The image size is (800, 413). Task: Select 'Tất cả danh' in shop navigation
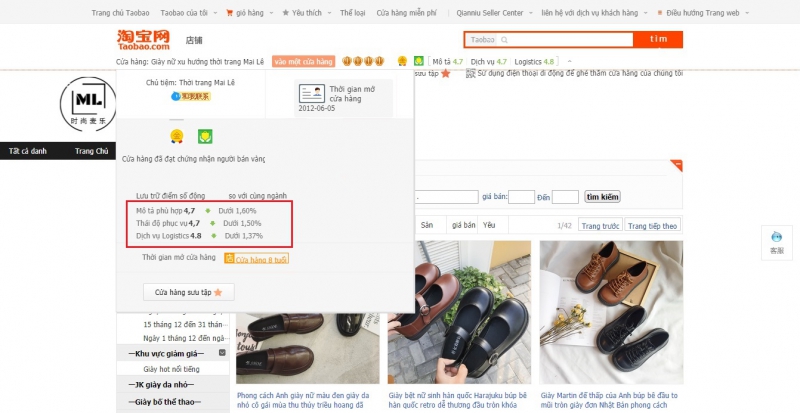28,151
